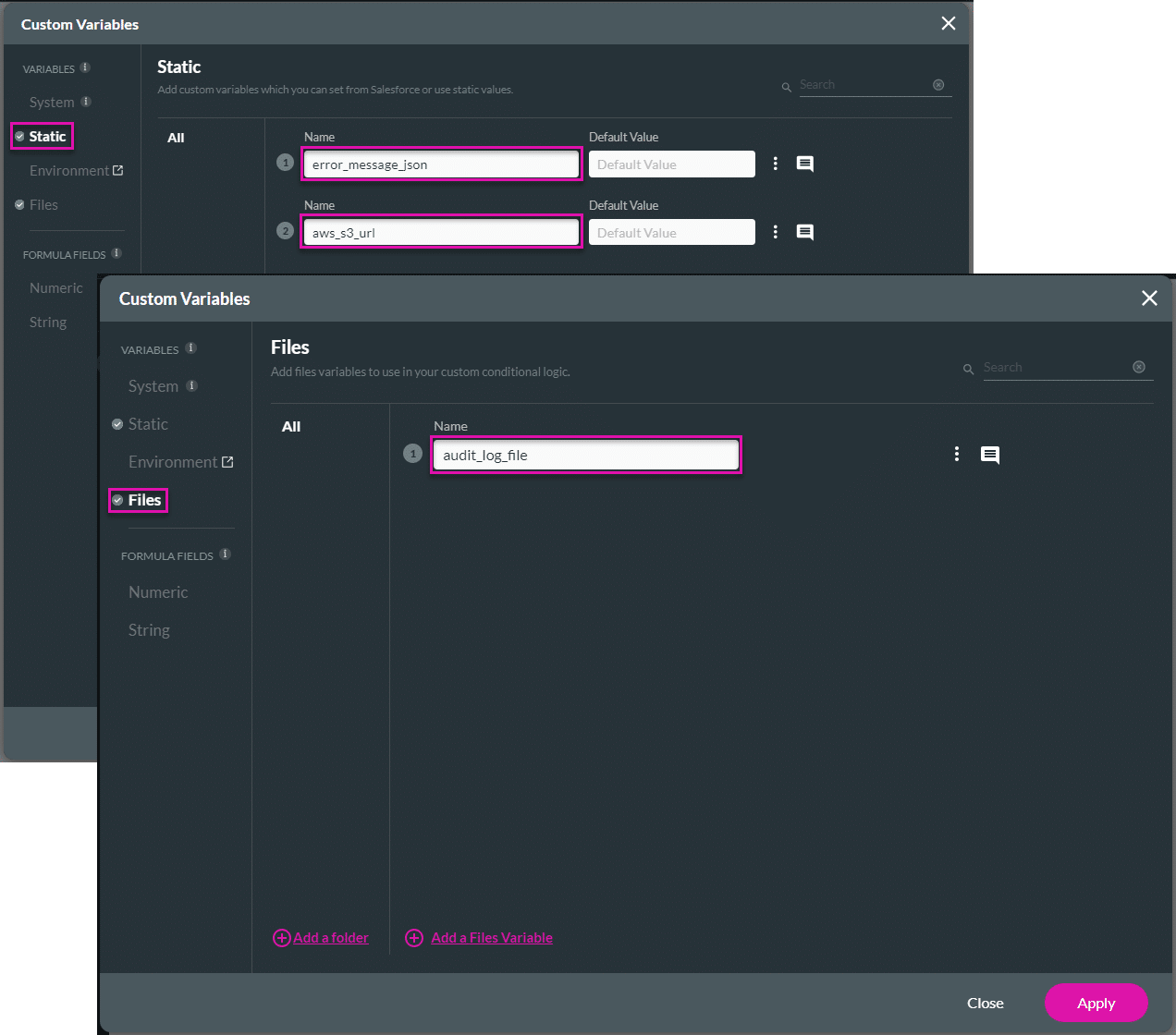Open String formula fields section
Screen dimensions: 1176x1035
pyautogui.click(x=149, y=630)
